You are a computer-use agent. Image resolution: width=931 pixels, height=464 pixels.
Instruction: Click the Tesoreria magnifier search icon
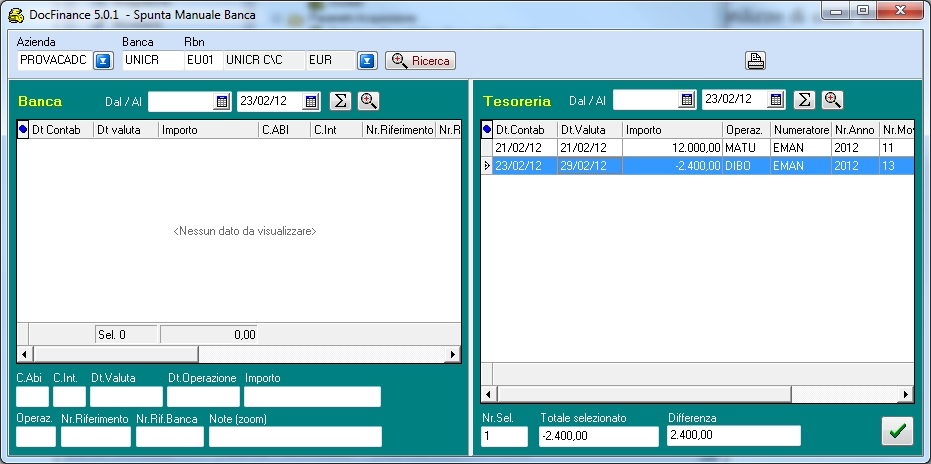tap(832, 100)
